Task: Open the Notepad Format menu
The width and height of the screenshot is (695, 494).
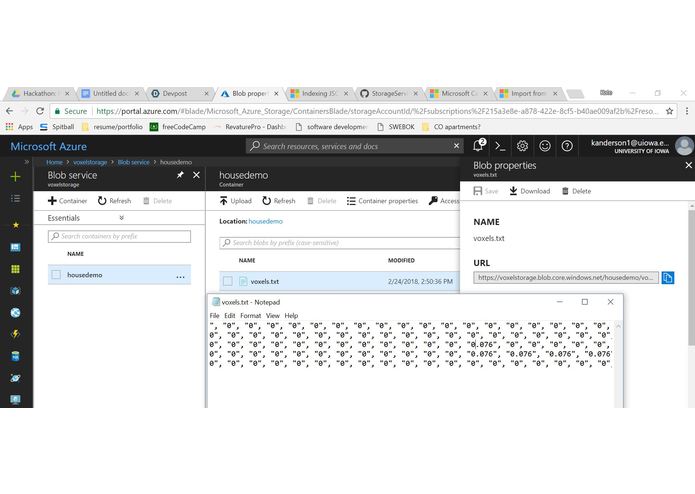Action: pos(250,315)
